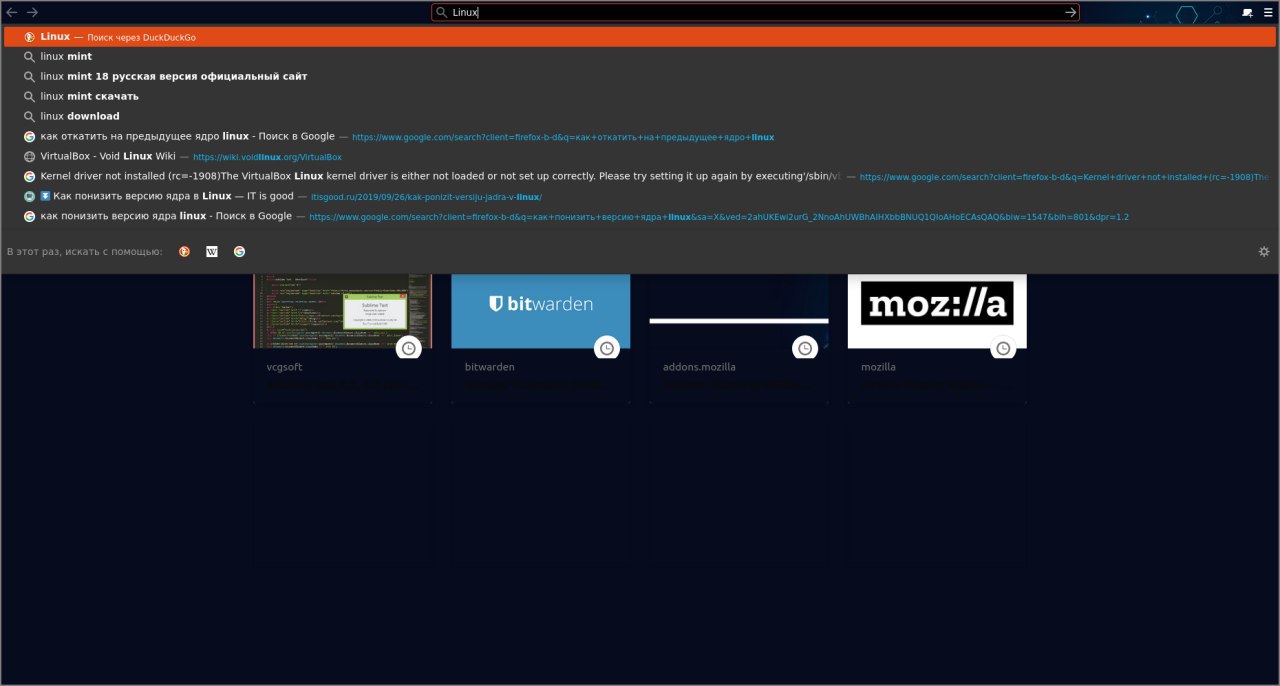
Task: Click the 'bitwarden' tile label
Action: click(490, 367)
